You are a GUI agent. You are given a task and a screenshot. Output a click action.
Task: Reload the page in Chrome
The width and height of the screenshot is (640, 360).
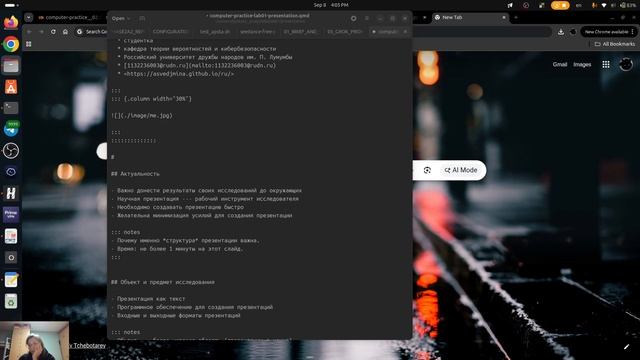click(x=53, y=31)
